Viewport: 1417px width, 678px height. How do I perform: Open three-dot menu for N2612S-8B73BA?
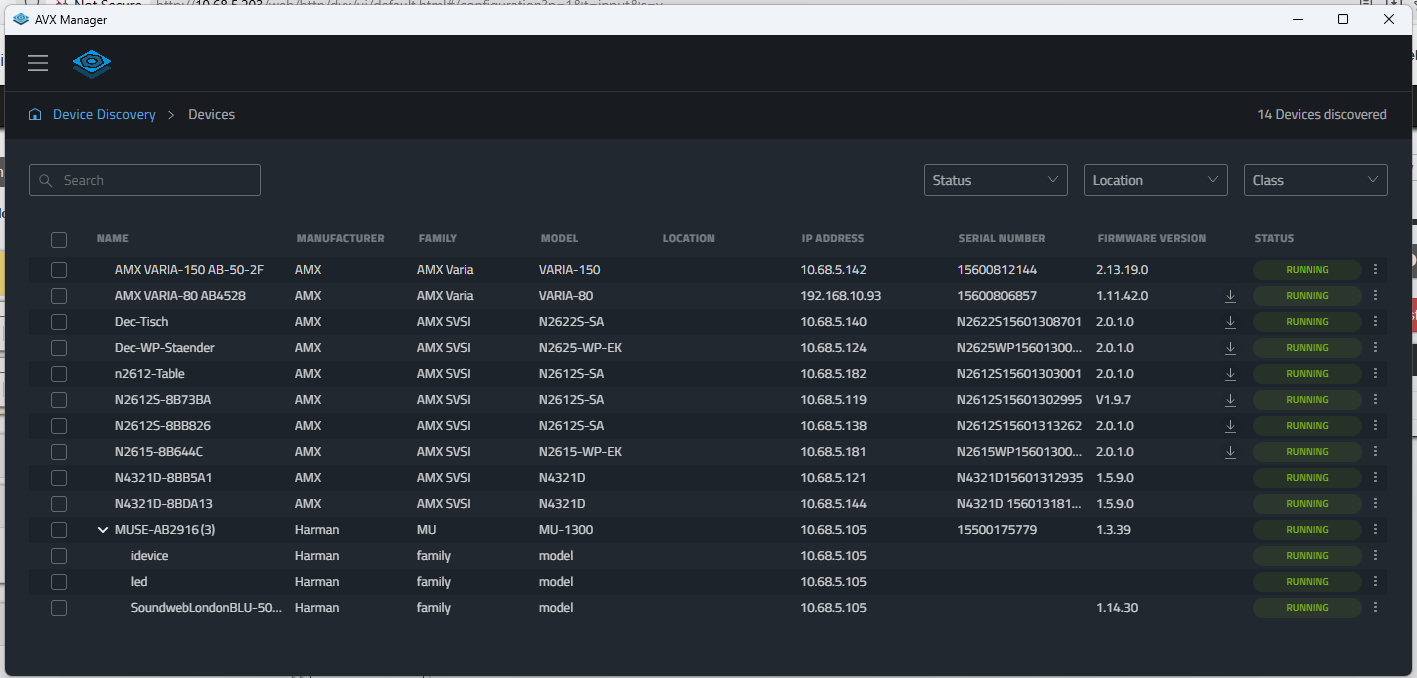click(1376, 400)
